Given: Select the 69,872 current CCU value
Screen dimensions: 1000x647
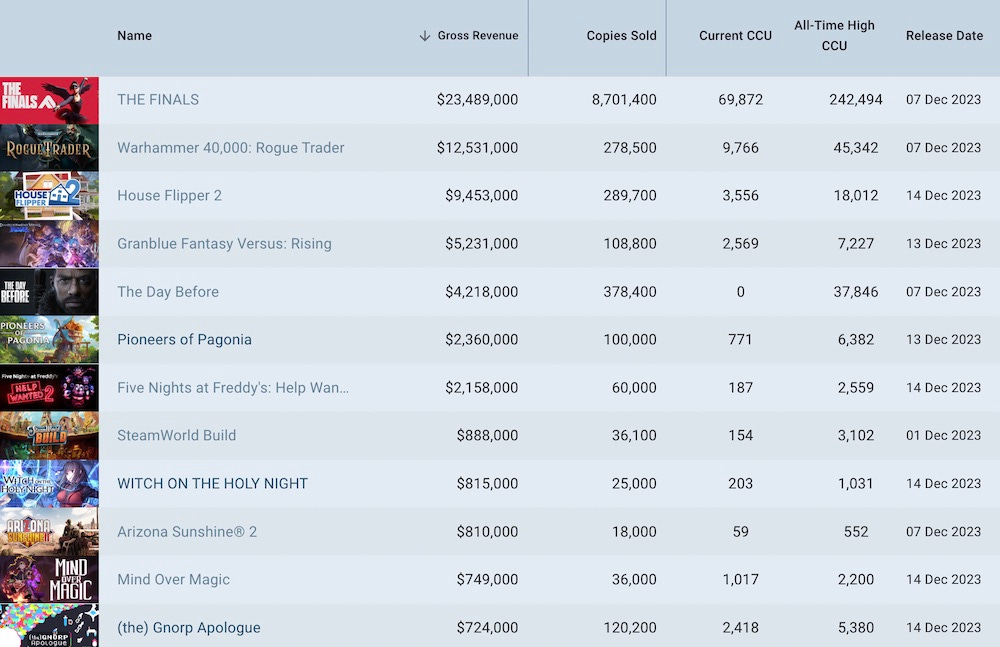Looking at the screenshot, I should point(740,100).
